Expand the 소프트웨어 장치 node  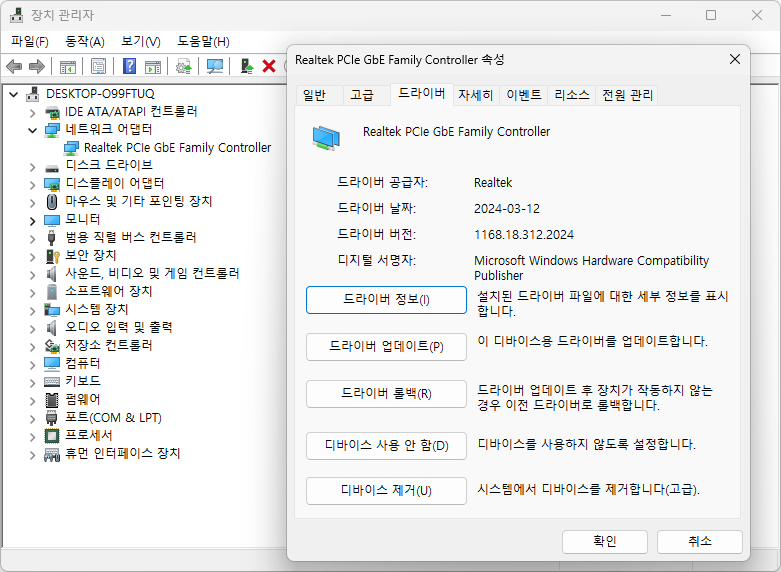[32, 292]
